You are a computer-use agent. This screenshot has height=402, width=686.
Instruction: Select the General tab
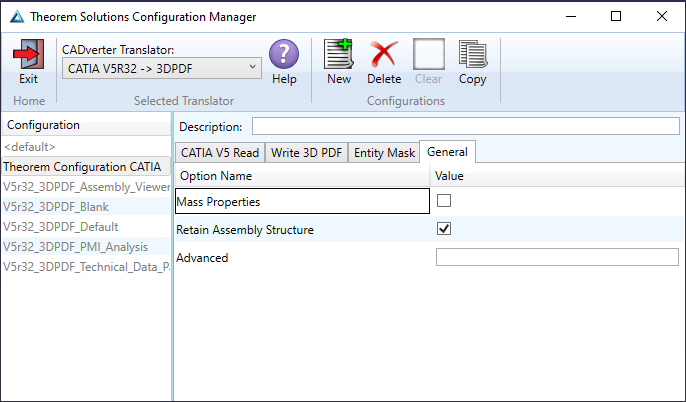pyautogui.click(x=447, y=152)
